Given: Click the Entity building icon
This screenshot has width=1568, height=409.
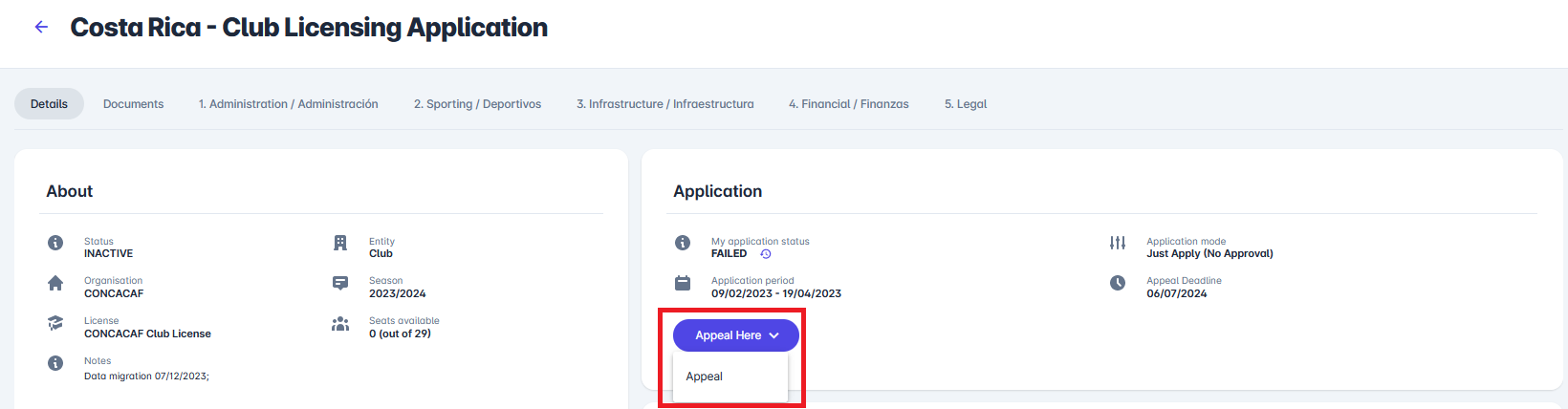Looking at the screenshot, I should click(340, 243).
